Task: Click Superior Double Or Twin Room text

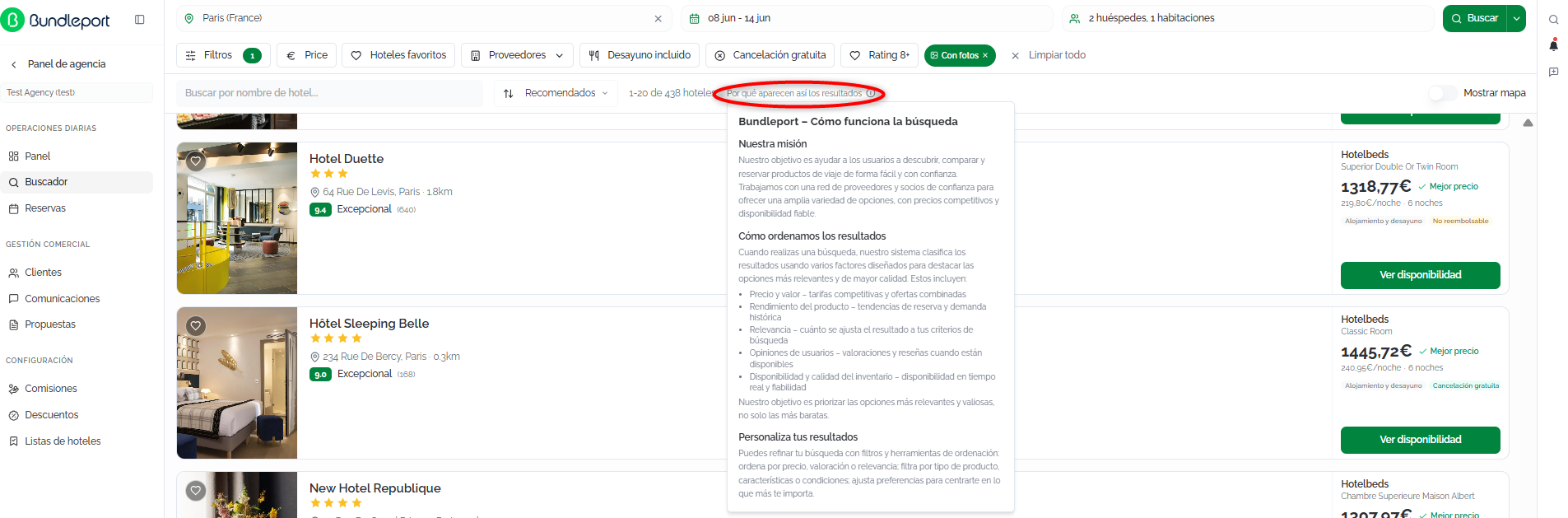Action: pos(1399,167)
